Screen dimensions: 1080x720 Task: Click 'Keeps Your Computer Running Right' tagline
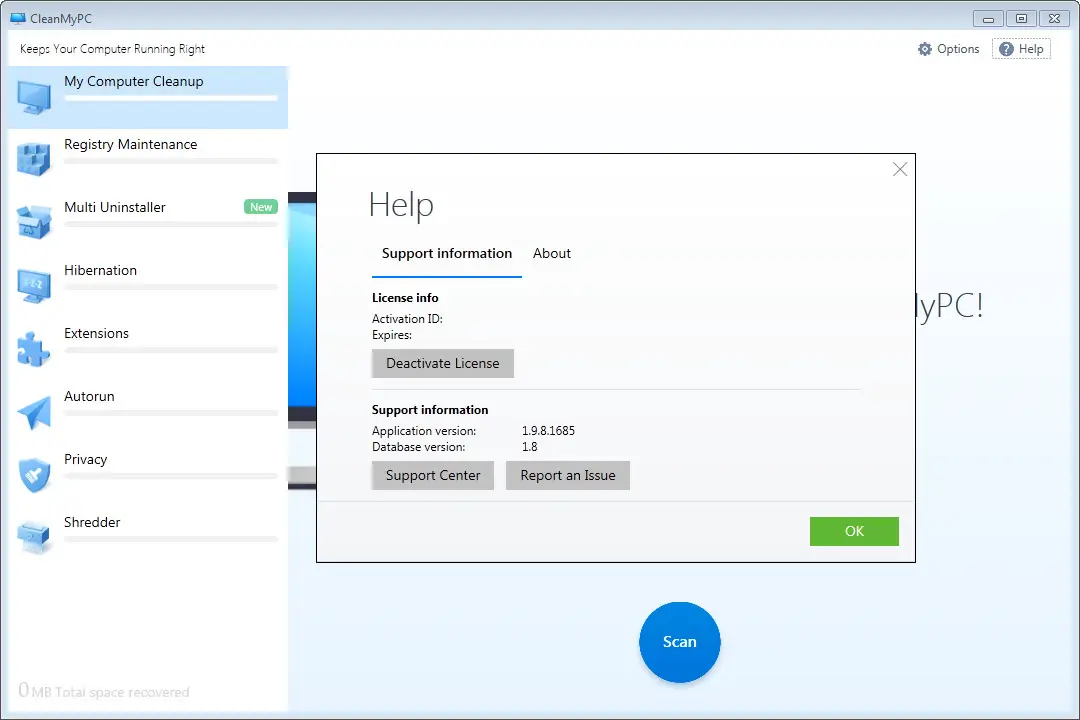(112, 49)
